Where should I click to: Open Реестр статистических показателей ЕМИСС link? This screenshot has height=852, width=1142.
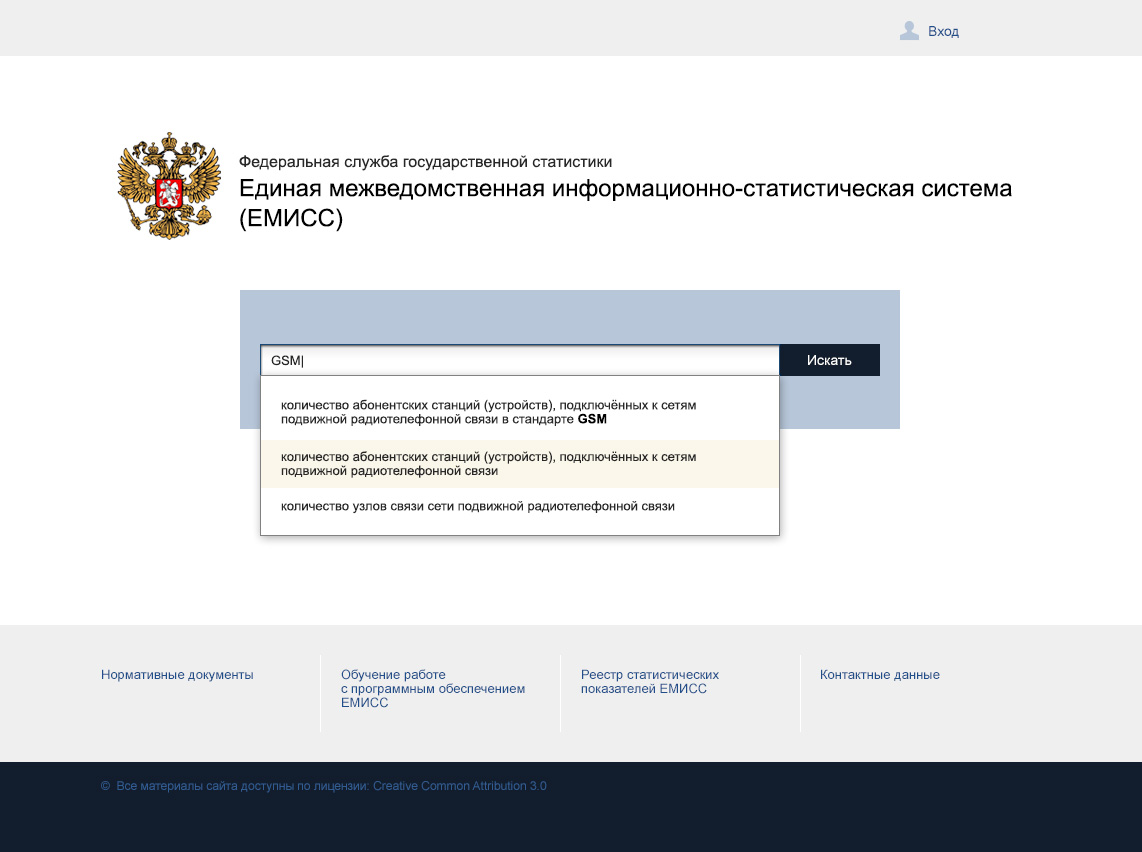650,682
